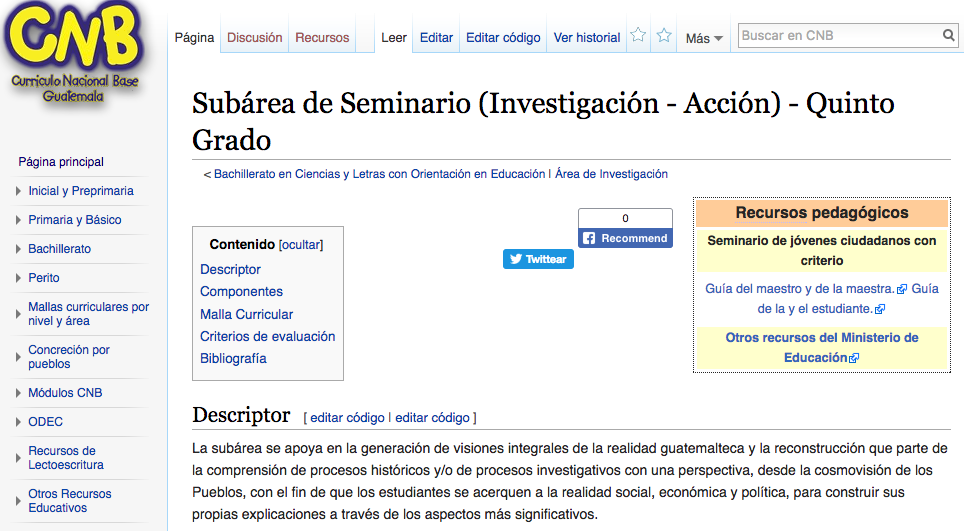Open the Editar código tab

coord(503,37)
